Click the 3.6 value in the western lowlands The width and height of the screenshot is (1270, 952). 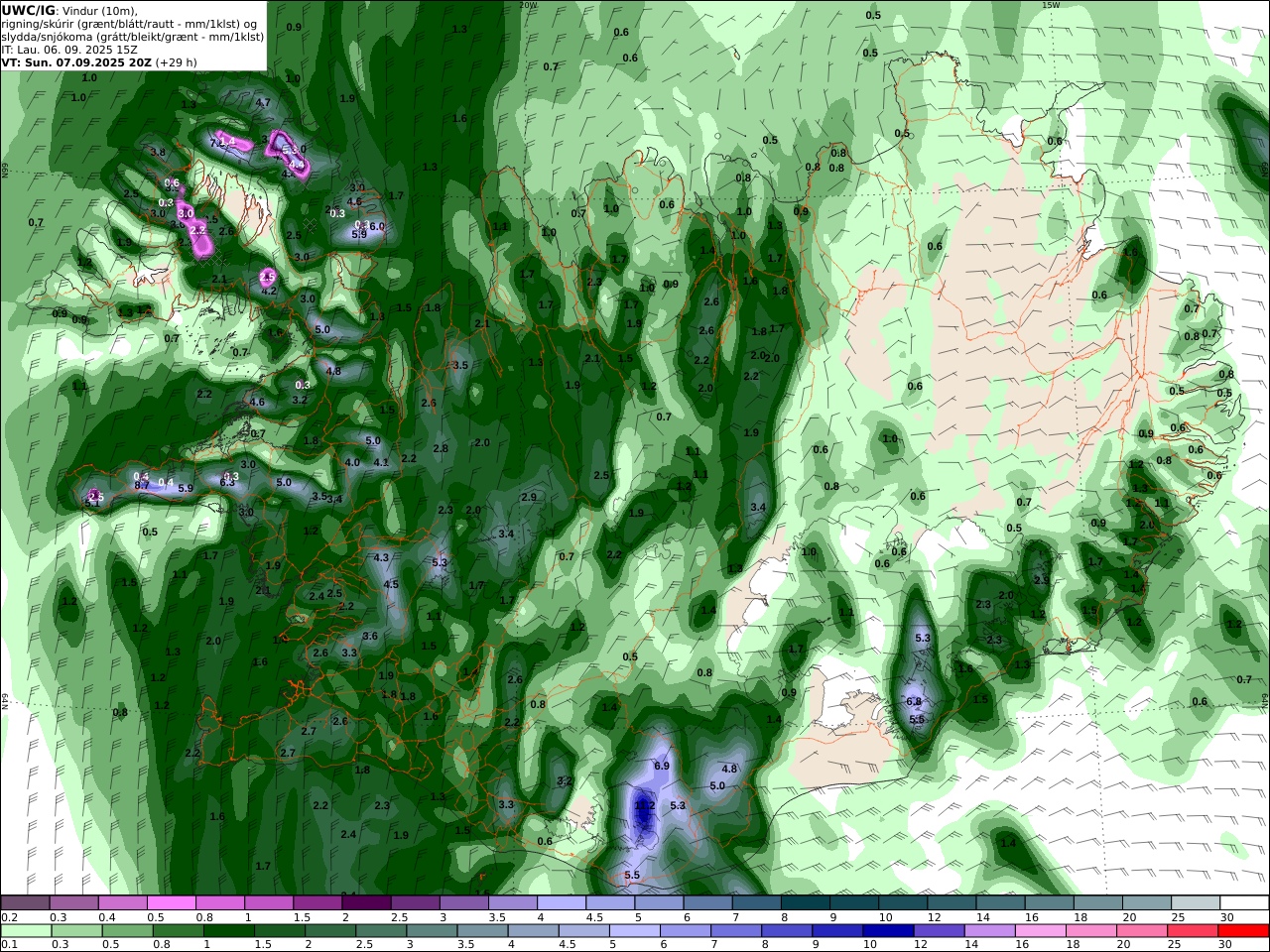click(x=370, y=636)
